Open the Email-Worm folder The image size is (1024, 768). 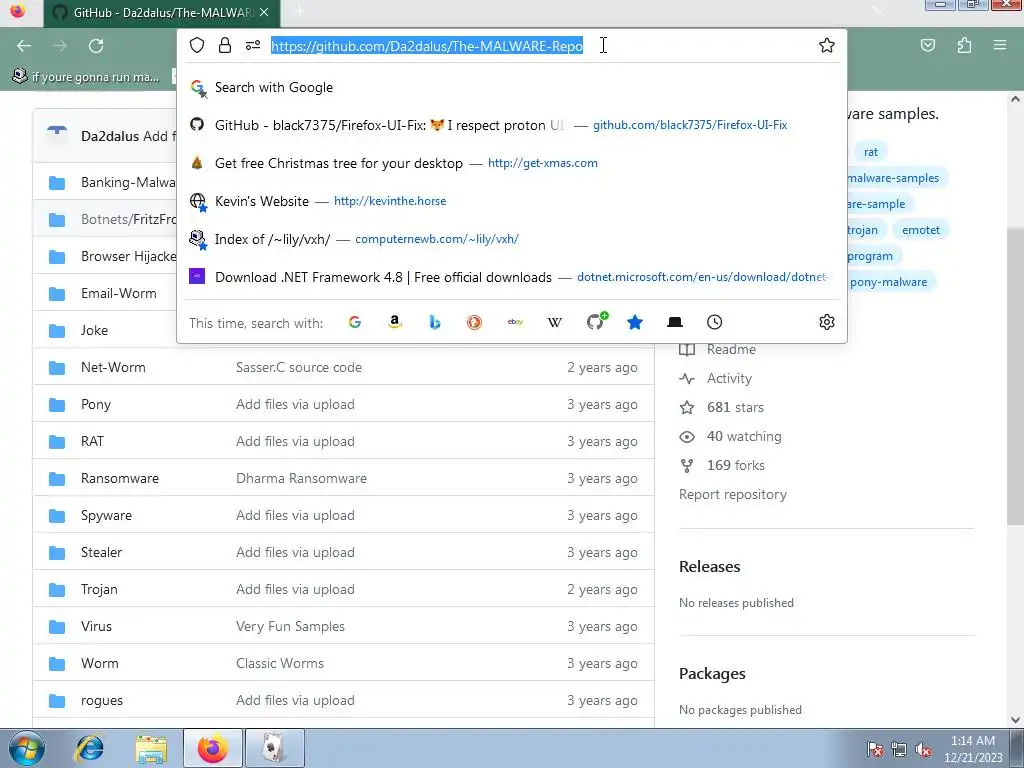118,293
